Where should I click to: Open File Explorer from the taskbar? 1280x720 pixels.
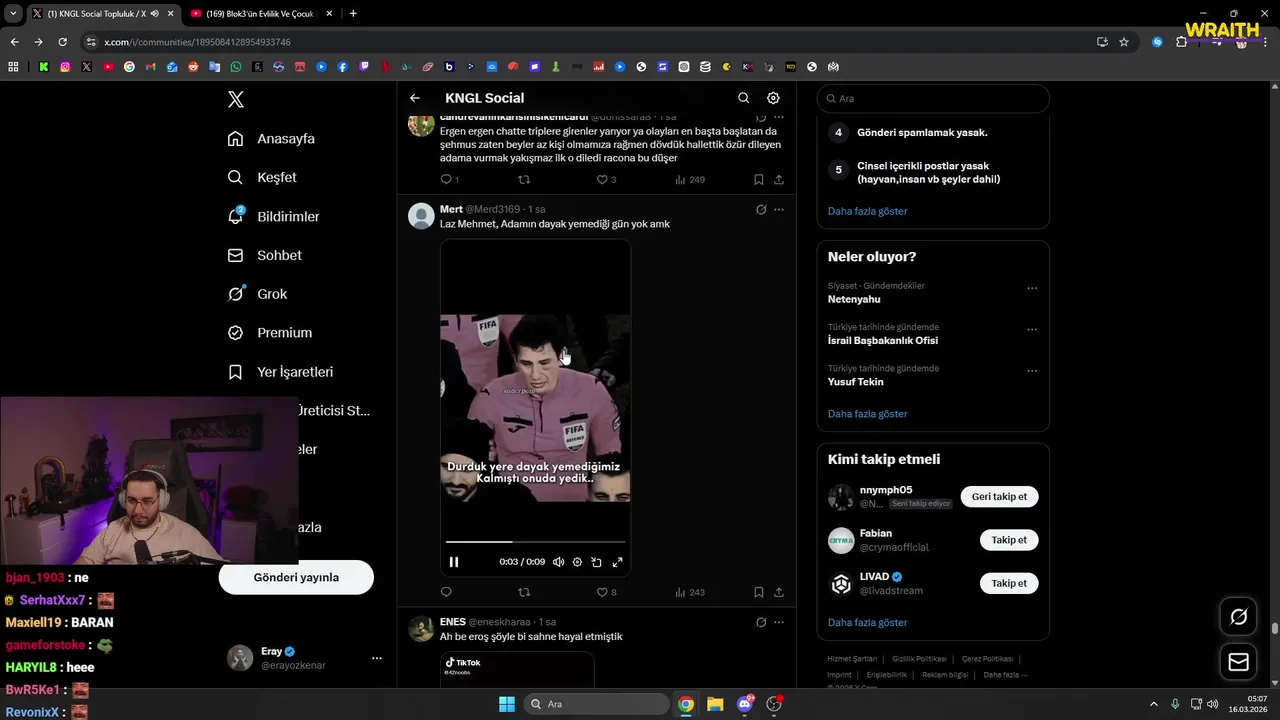point(715,704)
